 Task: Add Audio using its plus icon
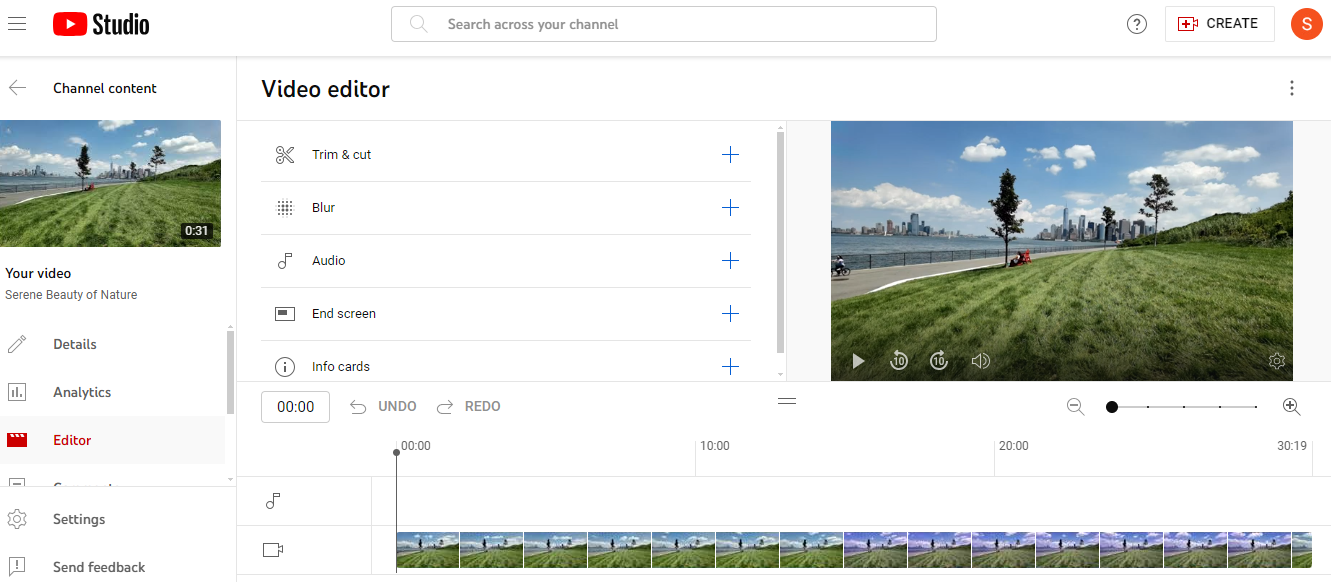pyautogui.click(x=730, y=261)
